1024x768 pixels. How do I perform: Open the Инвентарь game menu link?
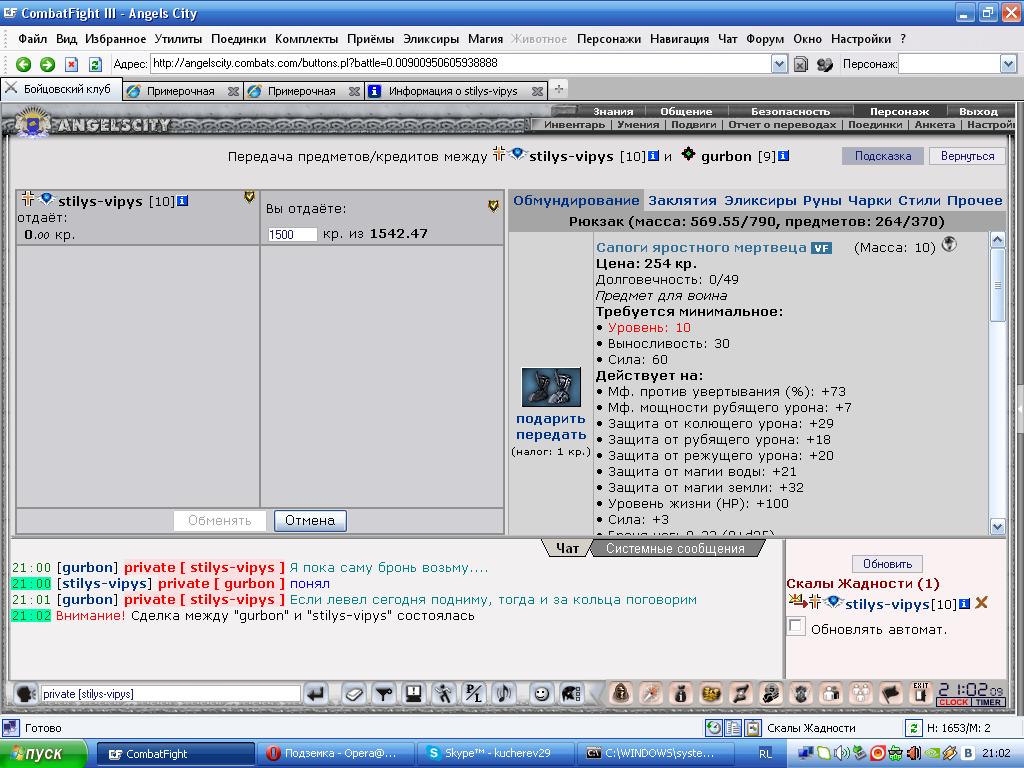point(574,124)
